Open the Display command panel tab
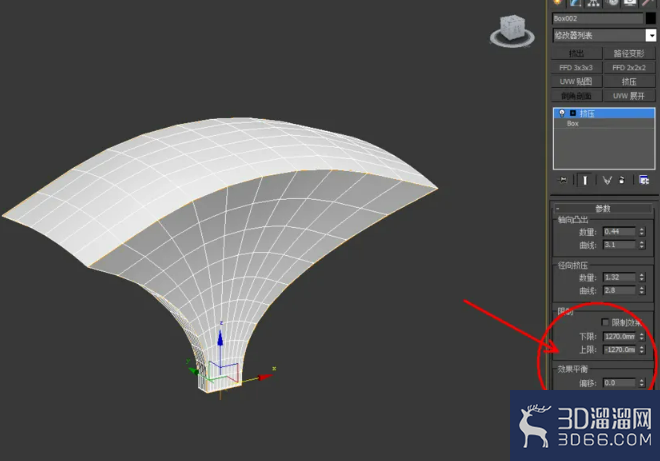The height and width of the screenshot is (461, 660). pos(630,3)
